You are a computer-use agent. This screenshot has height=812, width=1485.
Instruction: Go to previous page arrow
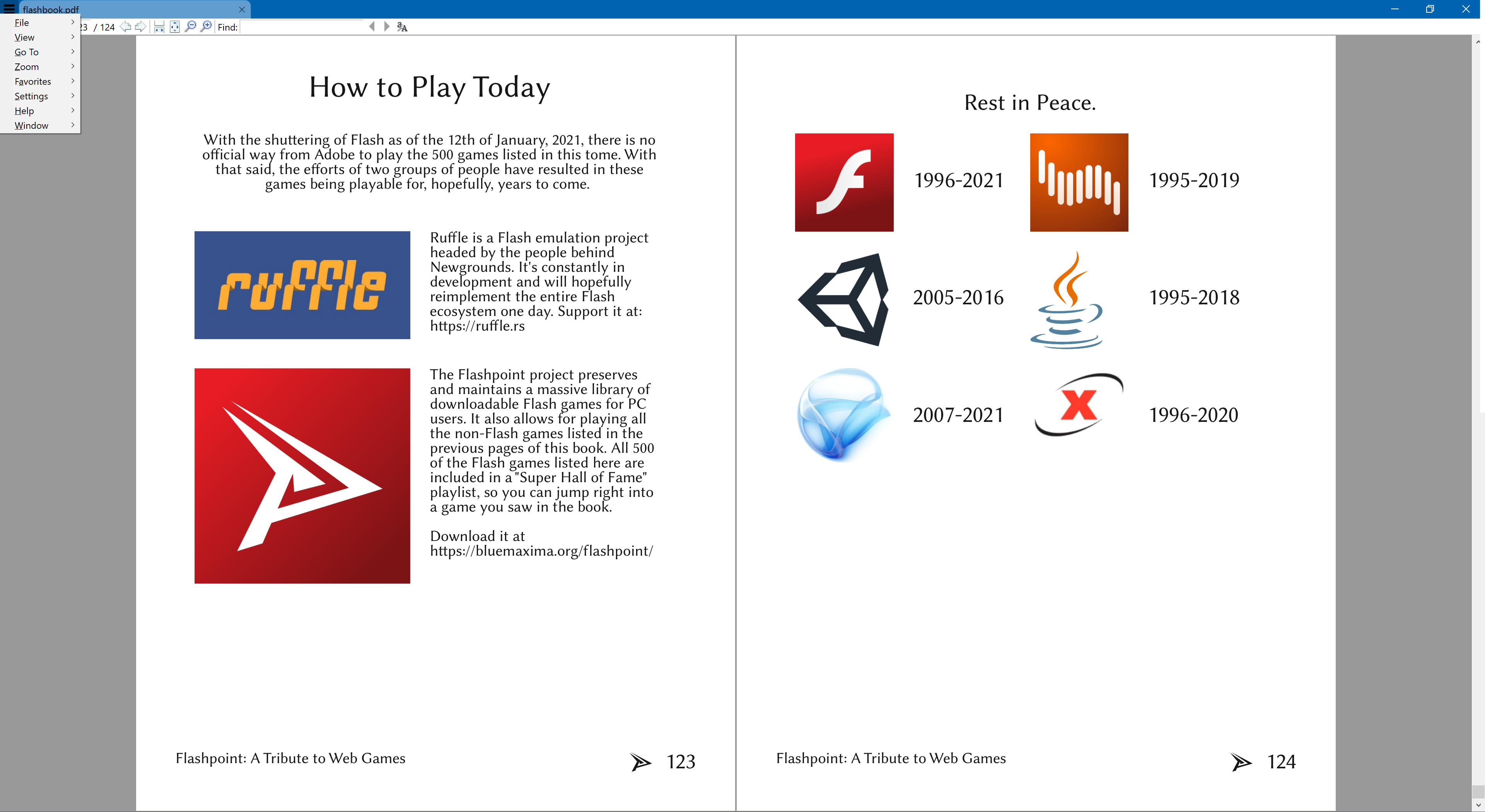click(x=125, y=27)
